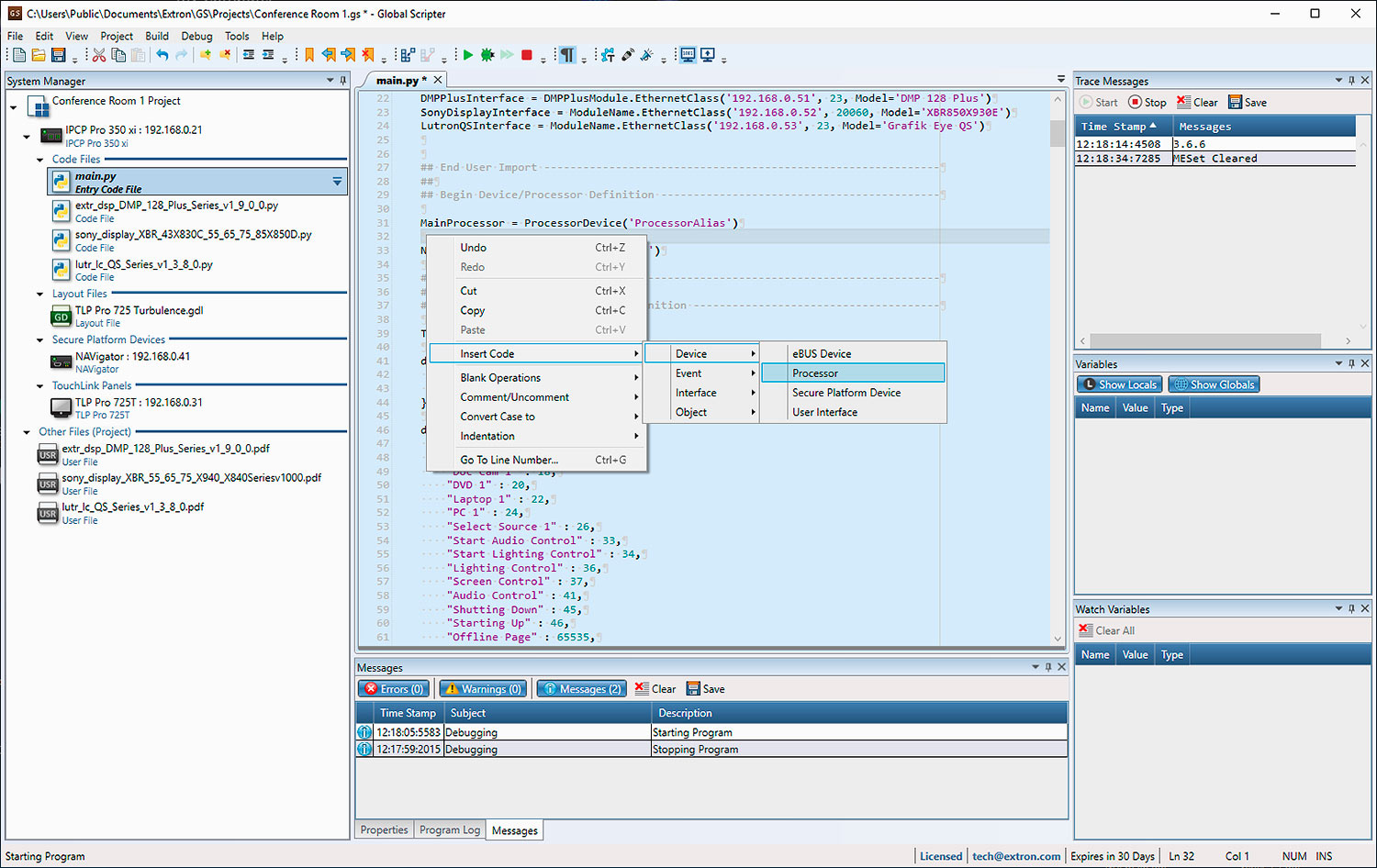Choose eBUS Device from the submenu

click(x=853, y=353)
